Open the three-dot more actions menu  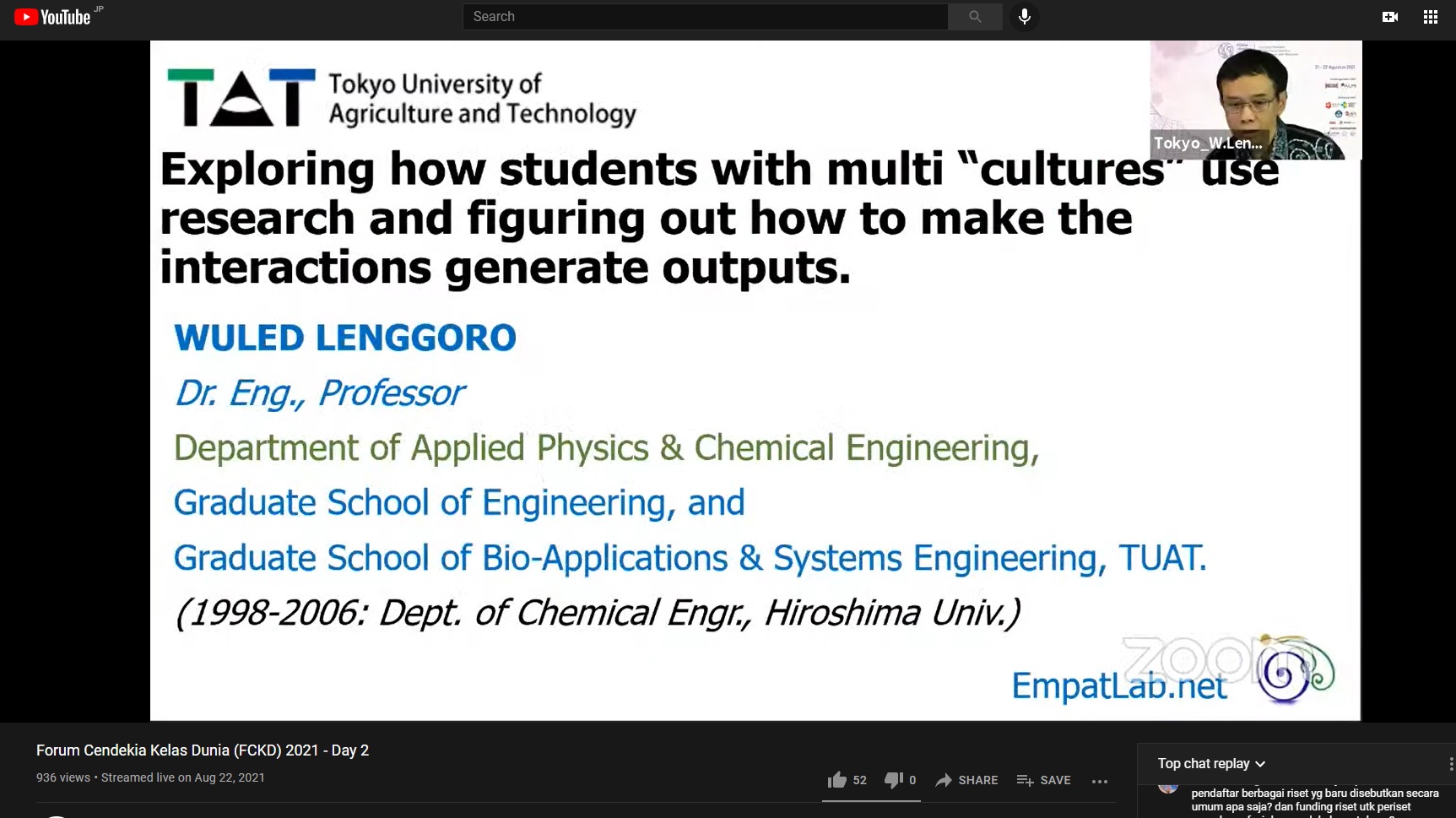tap(1099, 781)
